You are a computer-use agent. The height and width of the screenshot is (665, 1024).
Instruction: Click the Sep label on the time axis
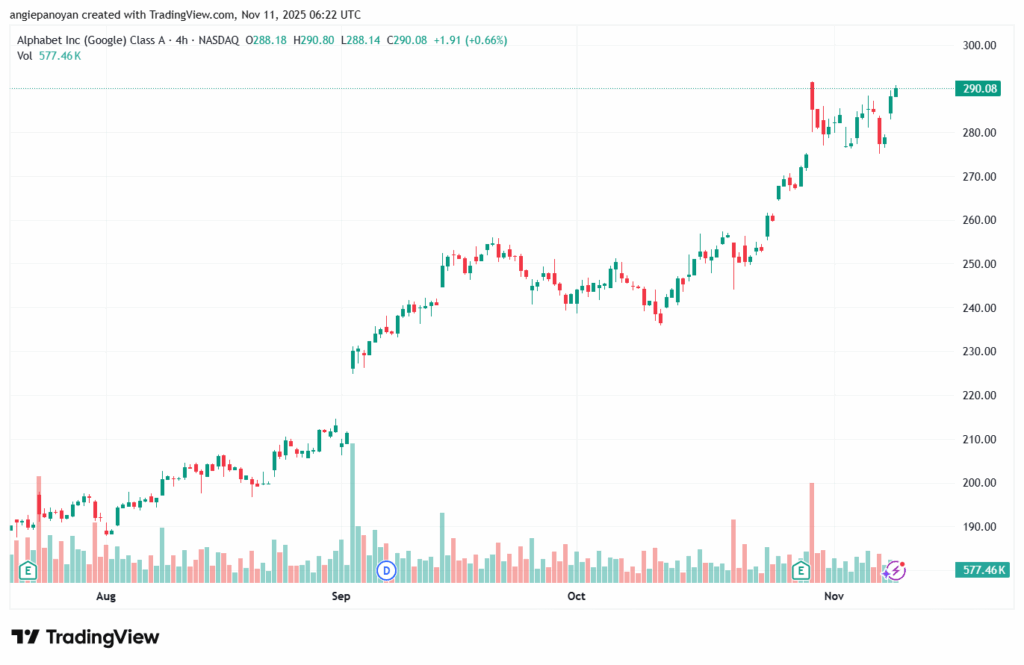pyautogui.click(x=341, y=596)
